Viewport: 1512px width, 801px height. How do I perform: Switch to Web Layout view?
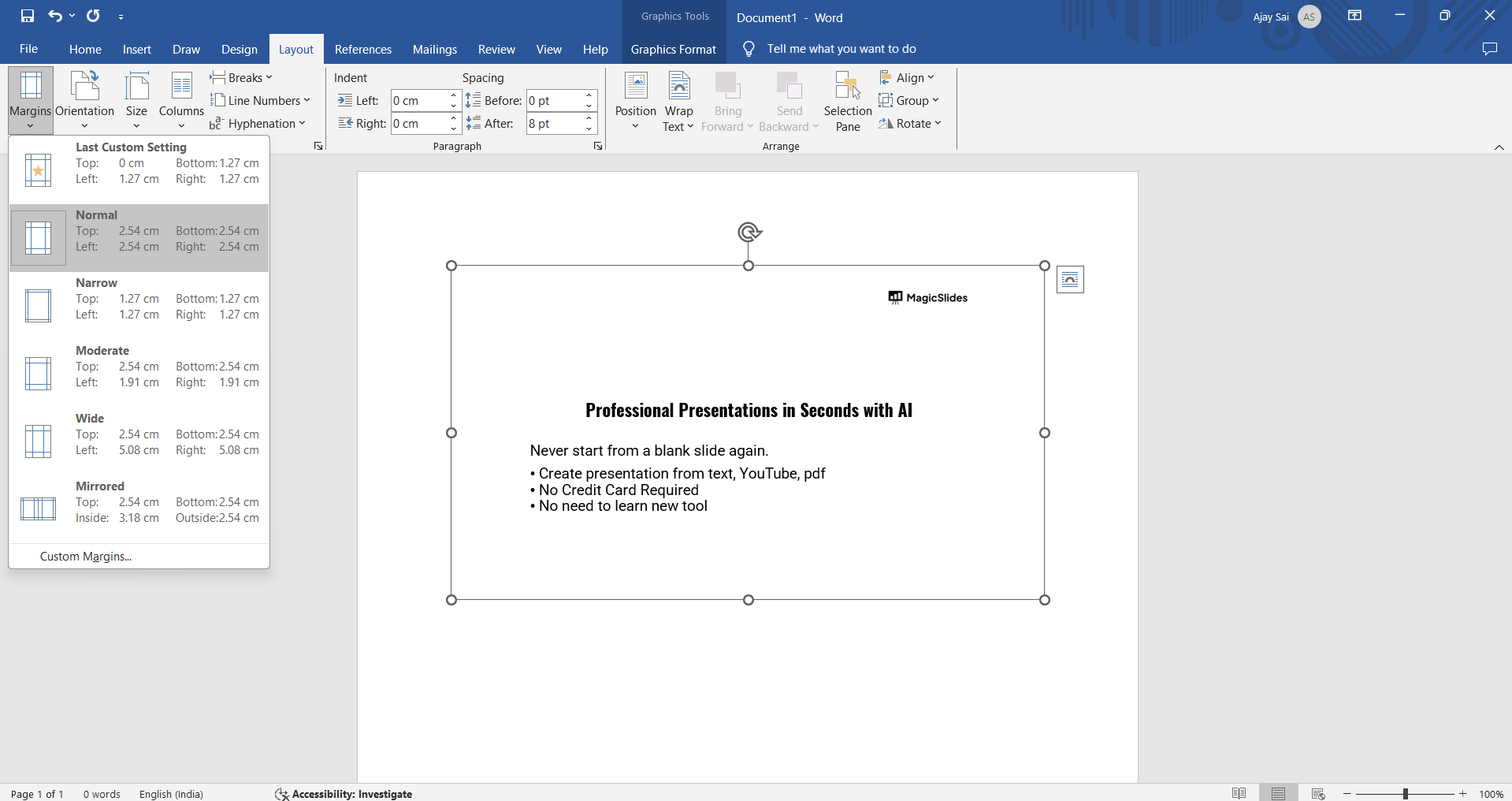click(x=1317, y=793)
